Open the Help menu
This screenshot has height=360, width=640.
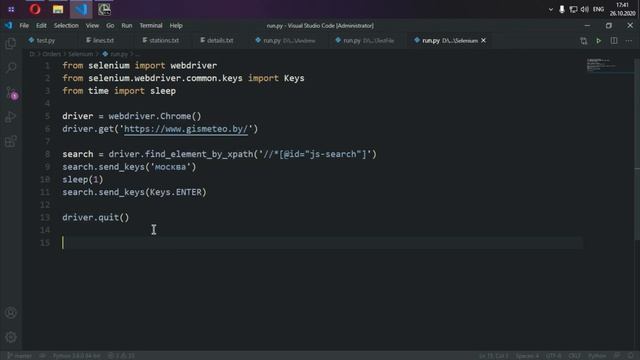pos(176,25)
